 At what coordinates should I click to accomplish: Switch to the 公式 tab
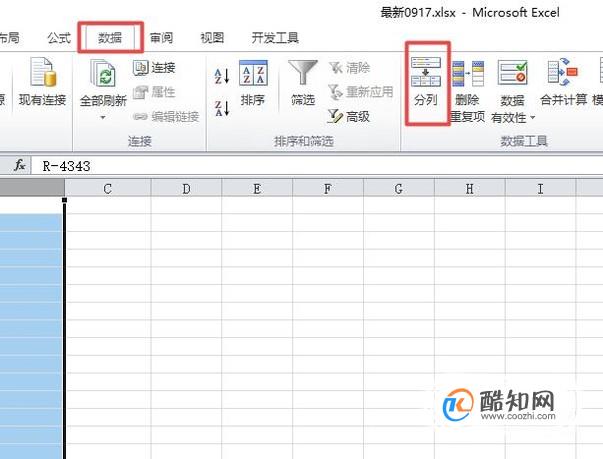pos(59,38)
